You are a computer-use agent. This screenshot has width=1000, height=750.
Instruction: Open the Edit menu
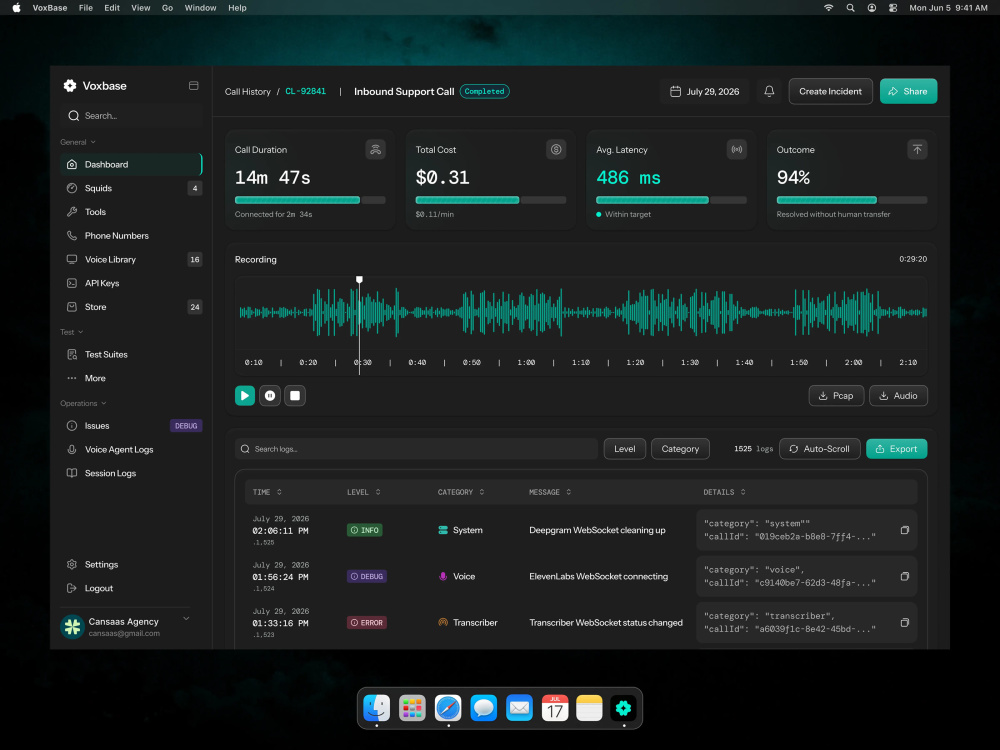(112, 8)
